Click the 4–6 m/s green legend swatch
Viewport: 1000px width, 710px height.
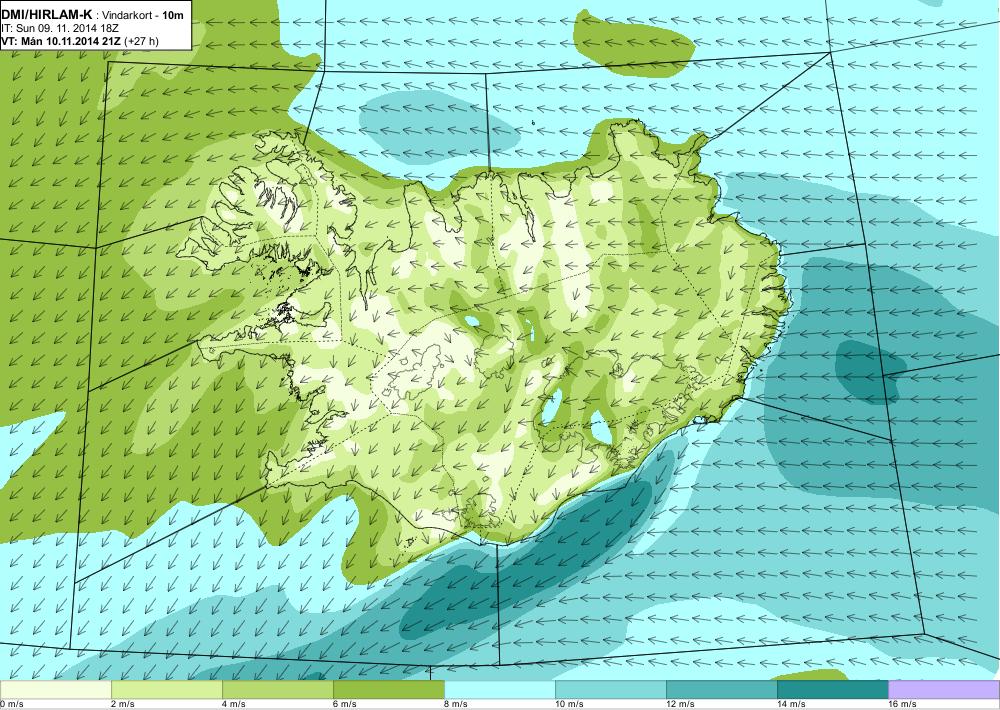277,690
